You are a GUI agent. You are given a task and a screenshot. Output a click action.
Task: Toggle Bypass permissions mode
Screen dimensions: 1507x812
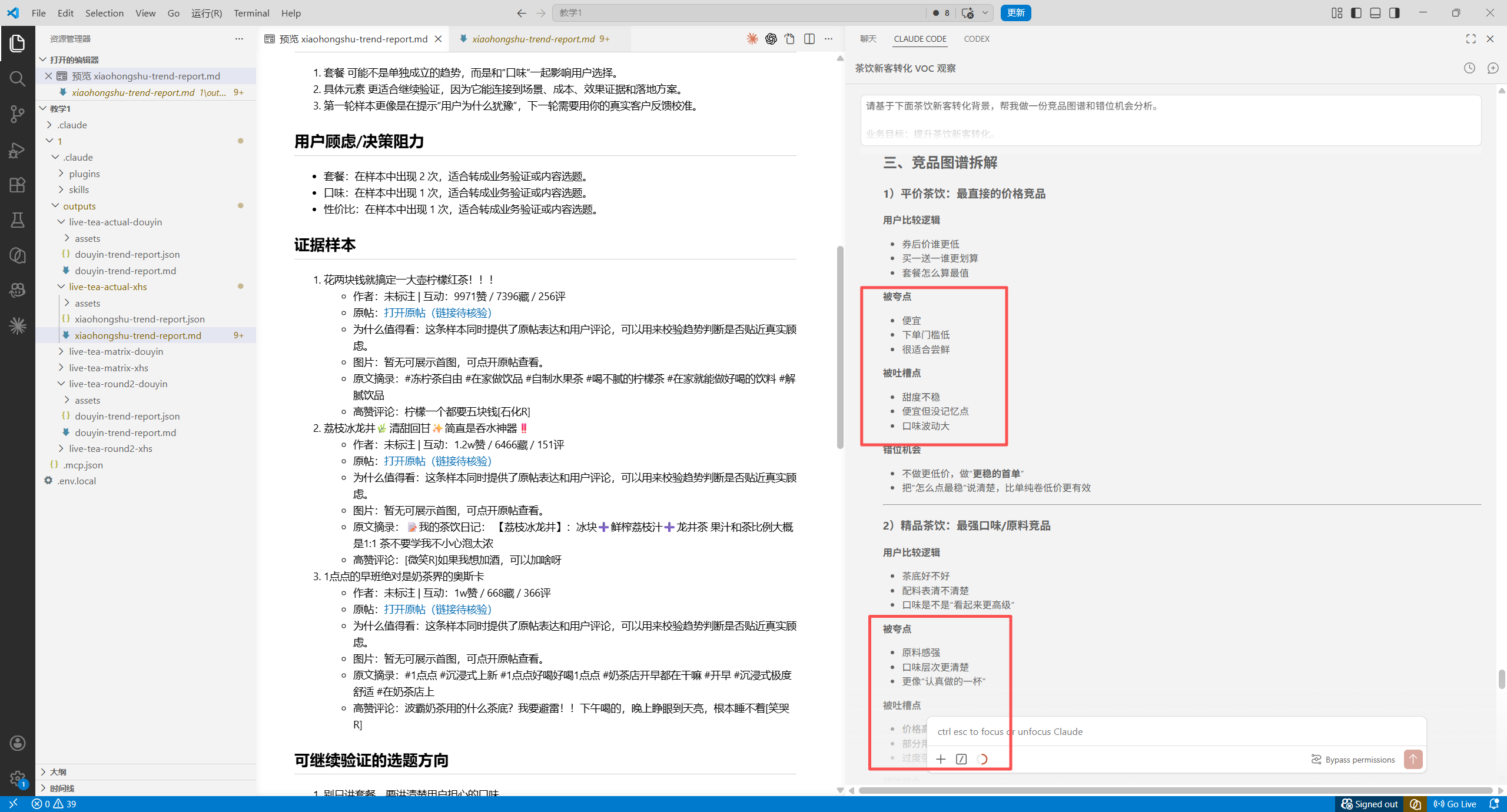[1353, 760]
